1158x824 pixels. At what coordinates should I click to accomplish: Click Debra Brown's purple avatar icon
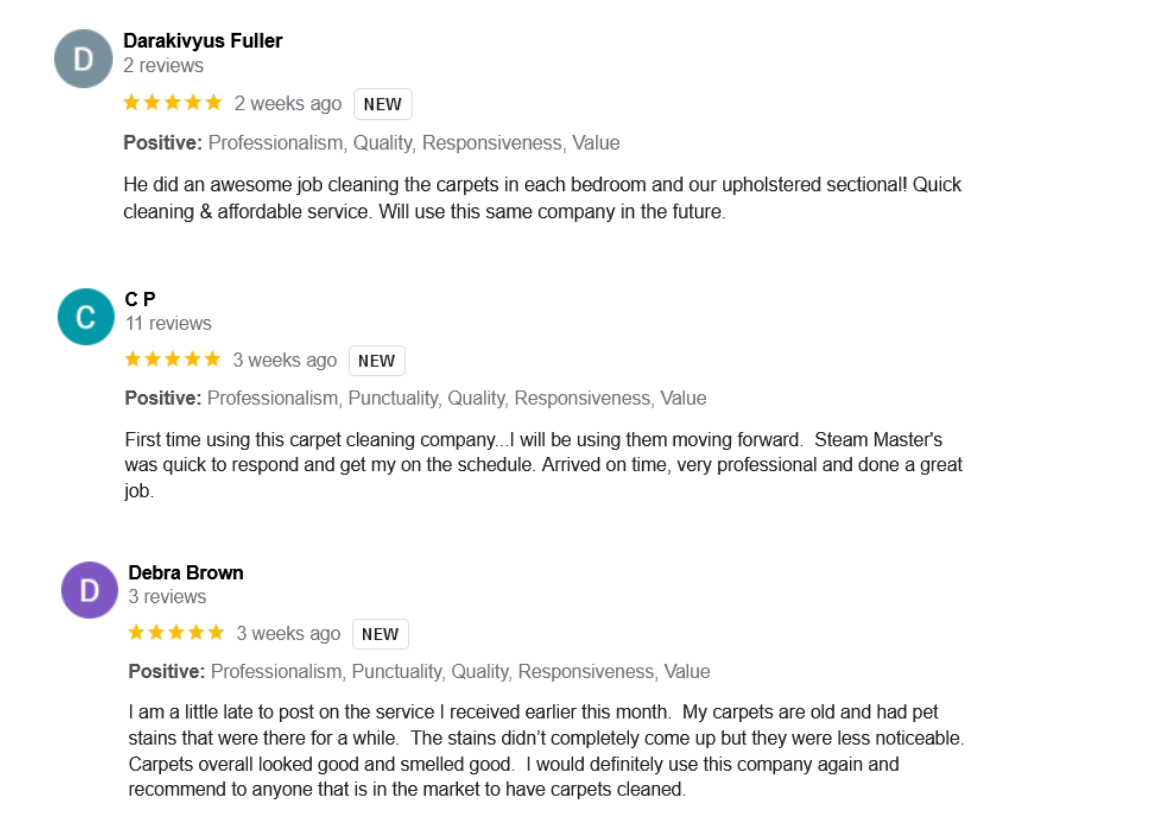tap(89, 590)
